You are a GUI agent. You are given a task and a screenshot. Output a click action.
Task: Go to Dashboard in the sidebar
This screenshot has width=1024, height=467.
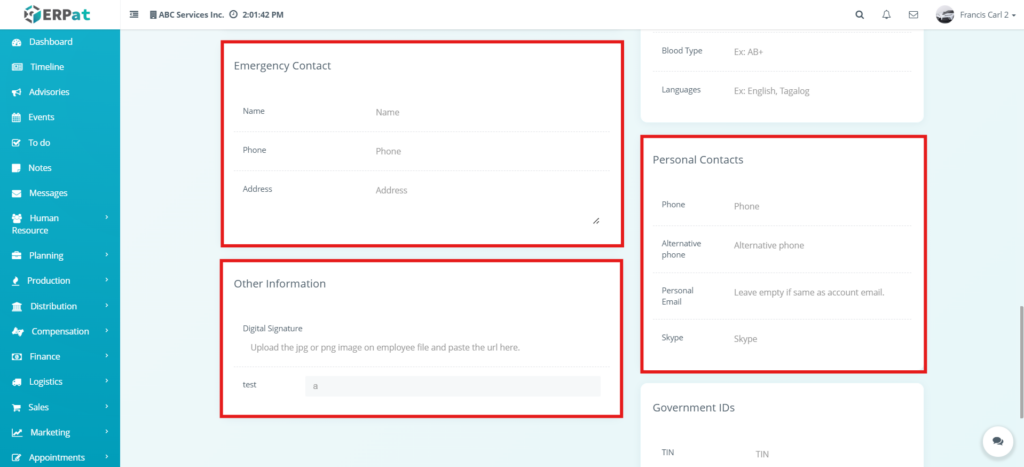(50, 42)
